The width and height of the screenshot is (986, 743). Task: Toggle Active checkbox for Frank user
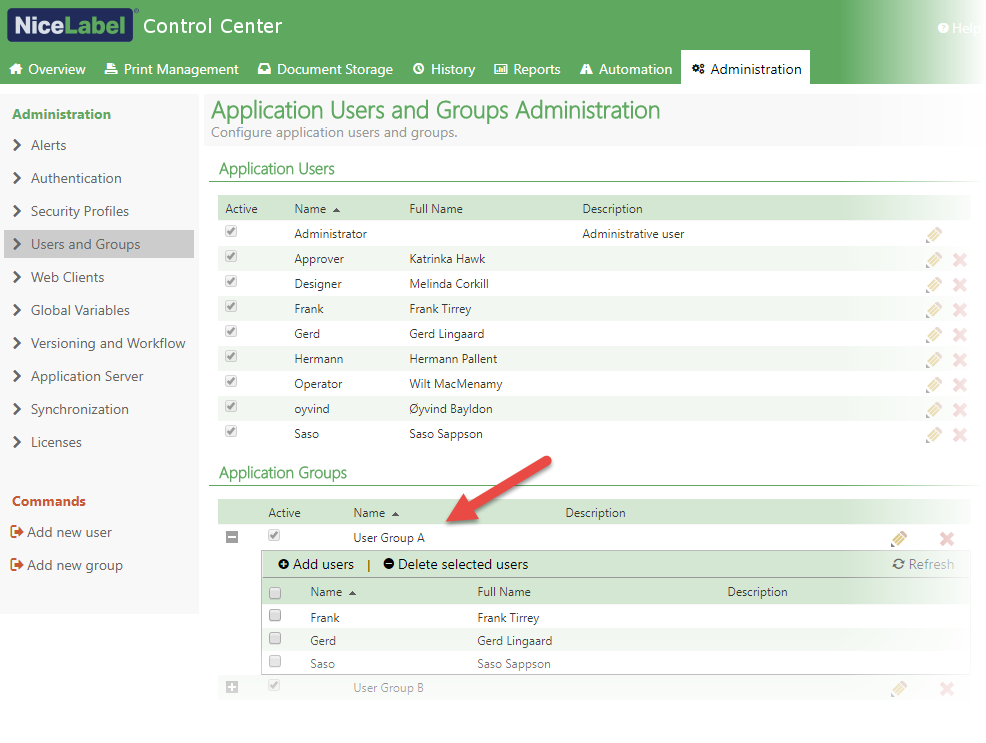(x=231, y=306)
